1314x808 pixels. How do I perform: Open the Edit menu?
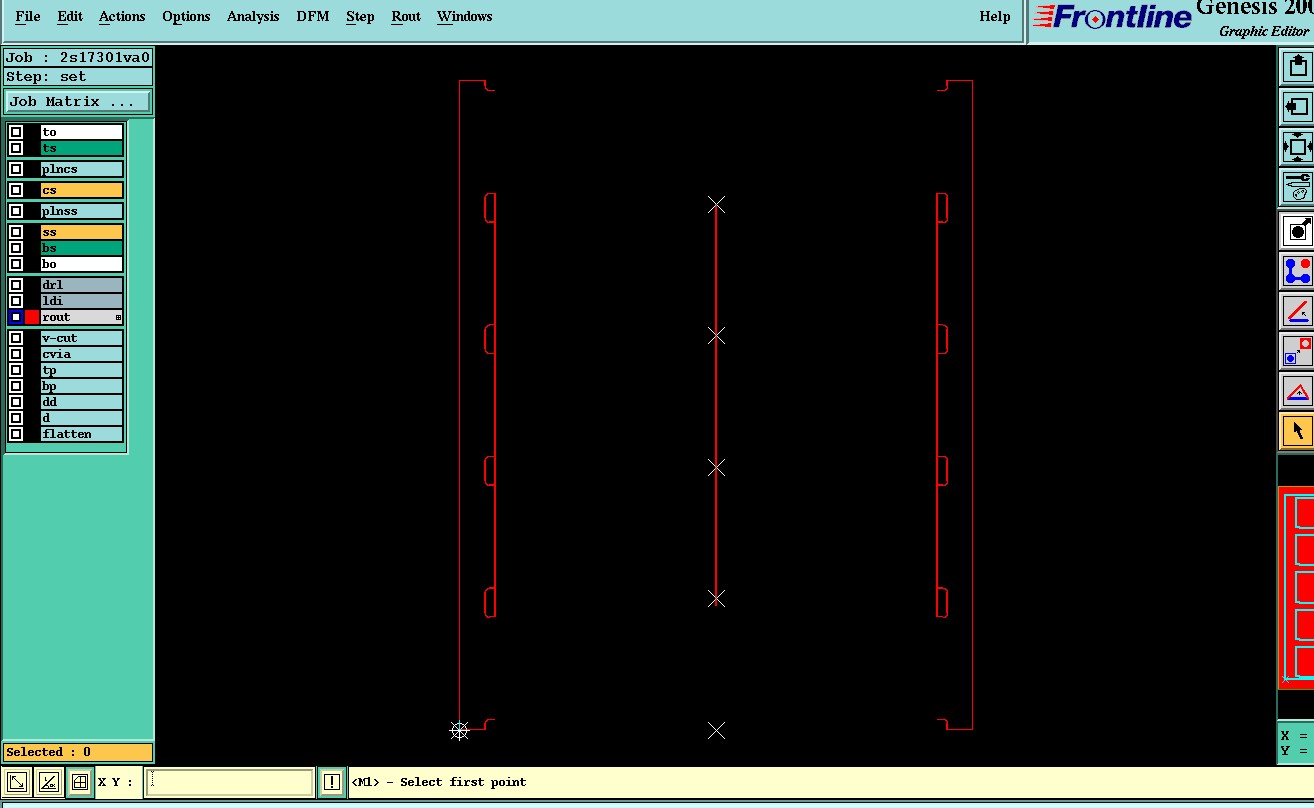pyautogui.click(x=70, y=16)
